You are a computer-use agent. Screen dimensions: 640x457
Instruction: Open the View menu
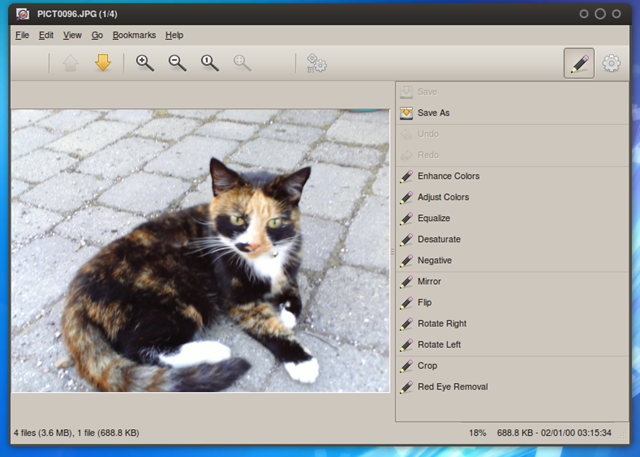[x=72, y=35]
